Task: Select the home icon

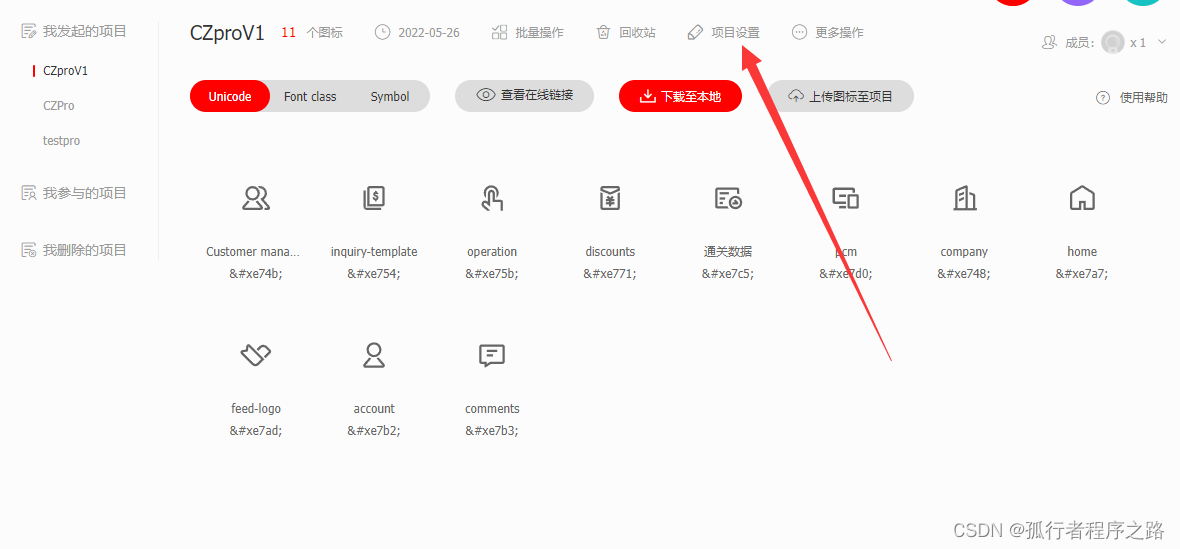Action: coord(1082,198)
